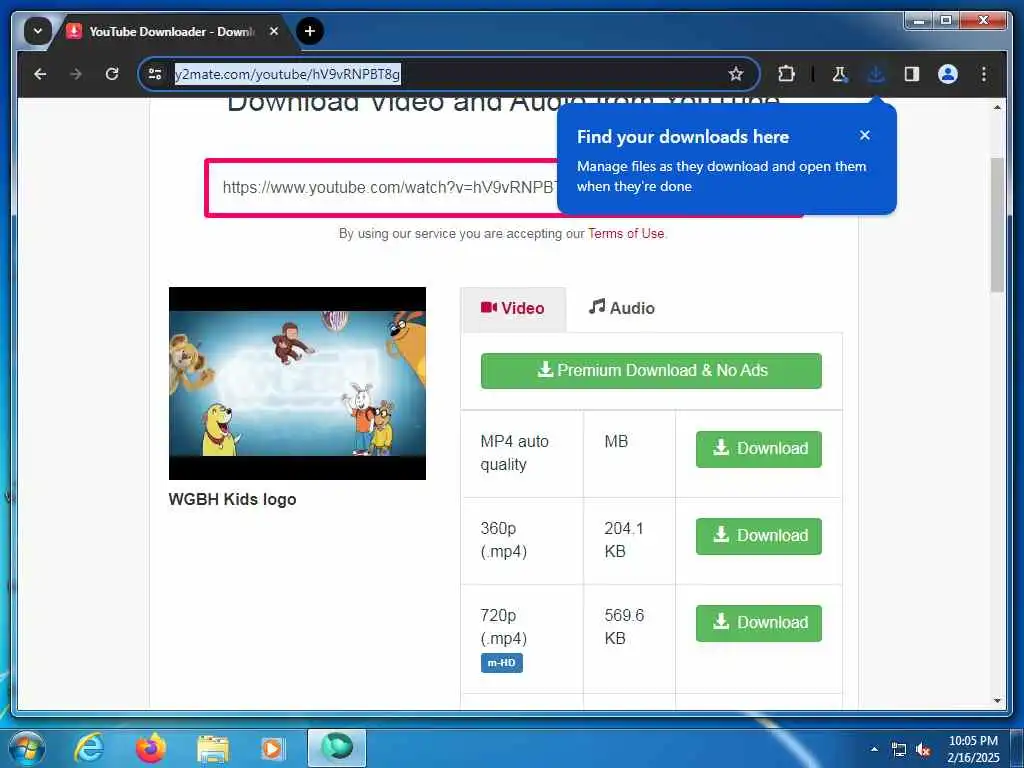Screen dimensions: 1024x768
Task: Switch to the Audio tab
Action: [x=621, y=308]
